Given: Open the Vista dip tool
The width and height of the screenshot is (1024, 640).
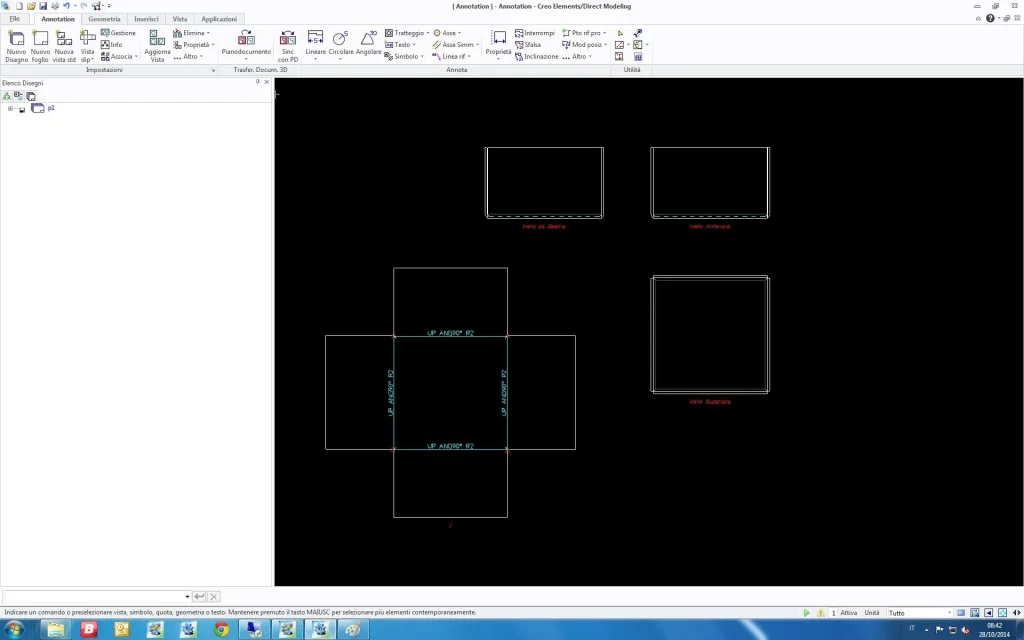Looking at the screenshot, I should (x=88, y=46).
